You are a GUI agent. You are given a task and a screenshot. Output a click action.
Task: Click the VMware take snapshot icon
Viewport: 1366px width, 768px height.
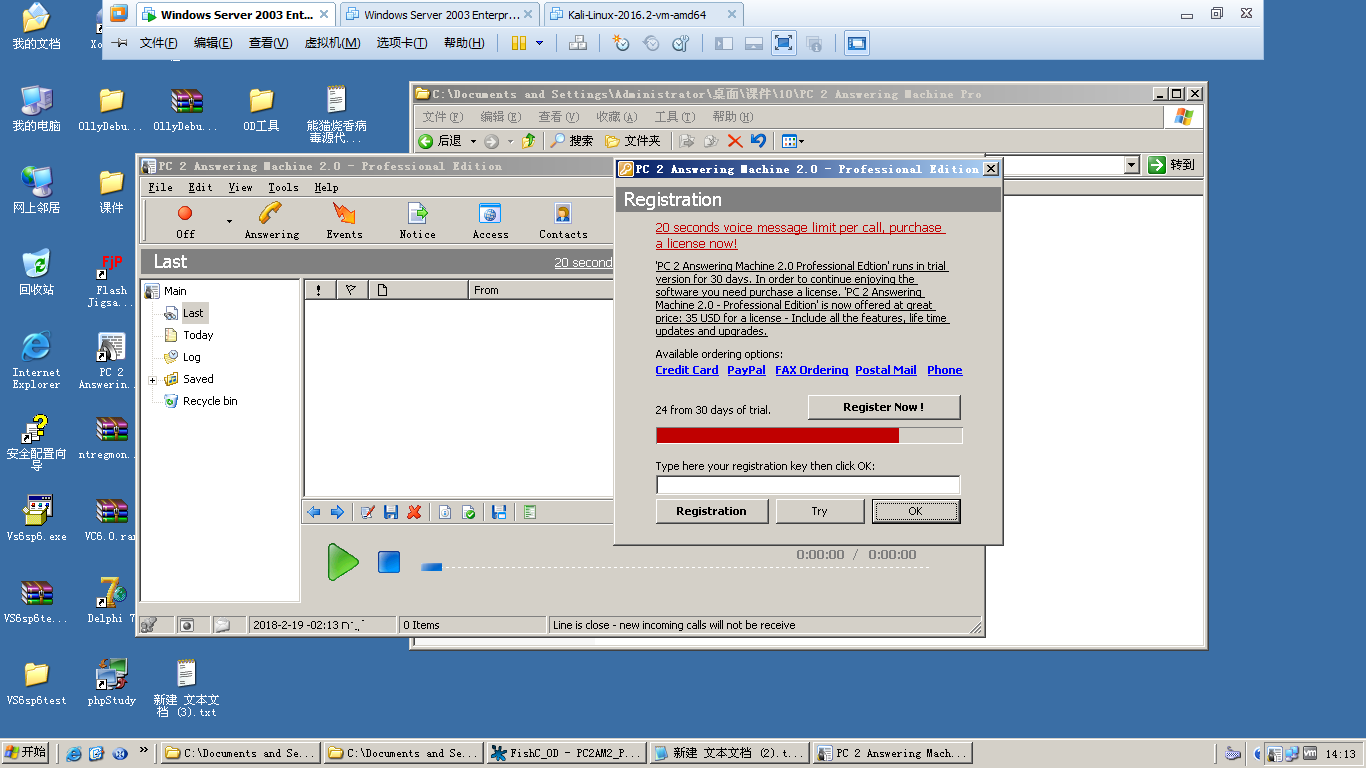tap(621, 43)
